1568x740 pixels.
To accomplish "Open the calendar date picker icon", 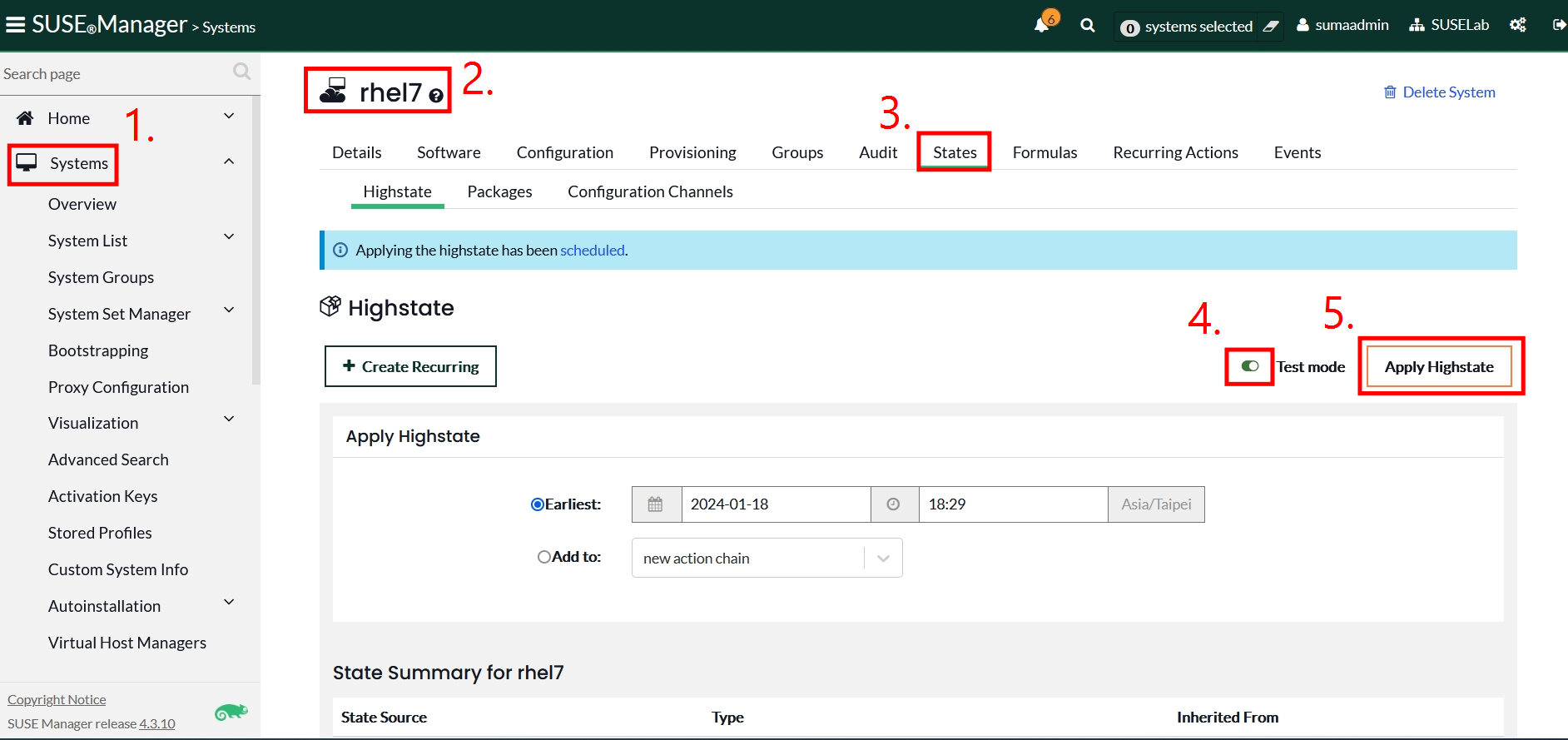I will pyautogui.click(x=656, y=504).
